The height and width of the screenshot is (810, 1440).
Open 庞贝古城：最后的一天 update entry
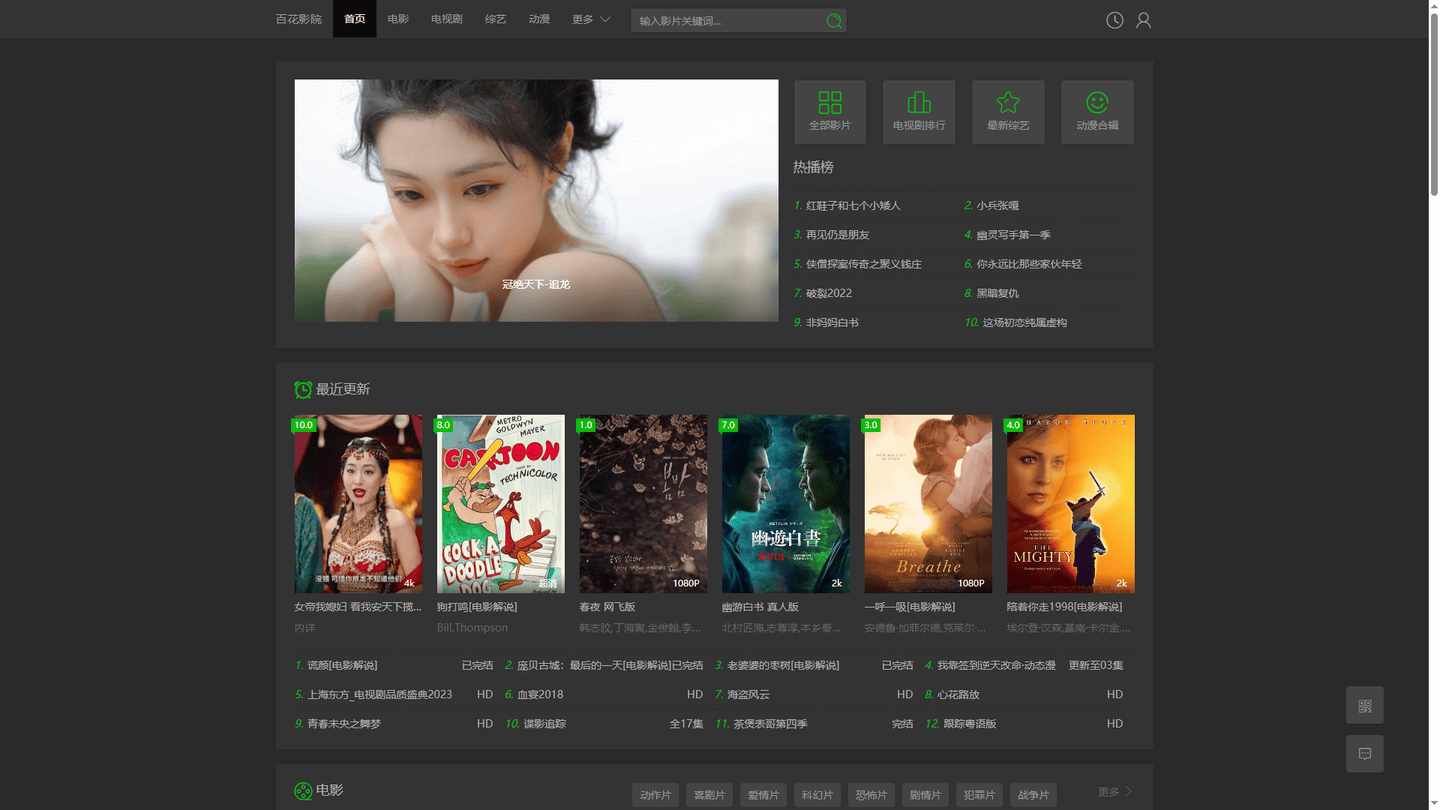[593, 665]
